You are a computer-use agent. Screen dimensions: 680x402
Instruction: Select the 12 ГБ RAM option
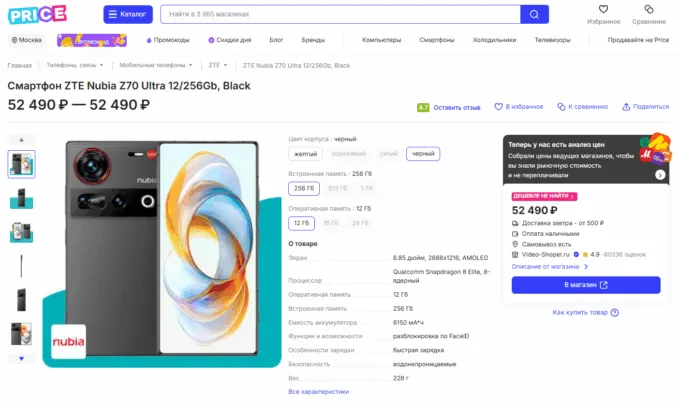click(x=301, y=222)
